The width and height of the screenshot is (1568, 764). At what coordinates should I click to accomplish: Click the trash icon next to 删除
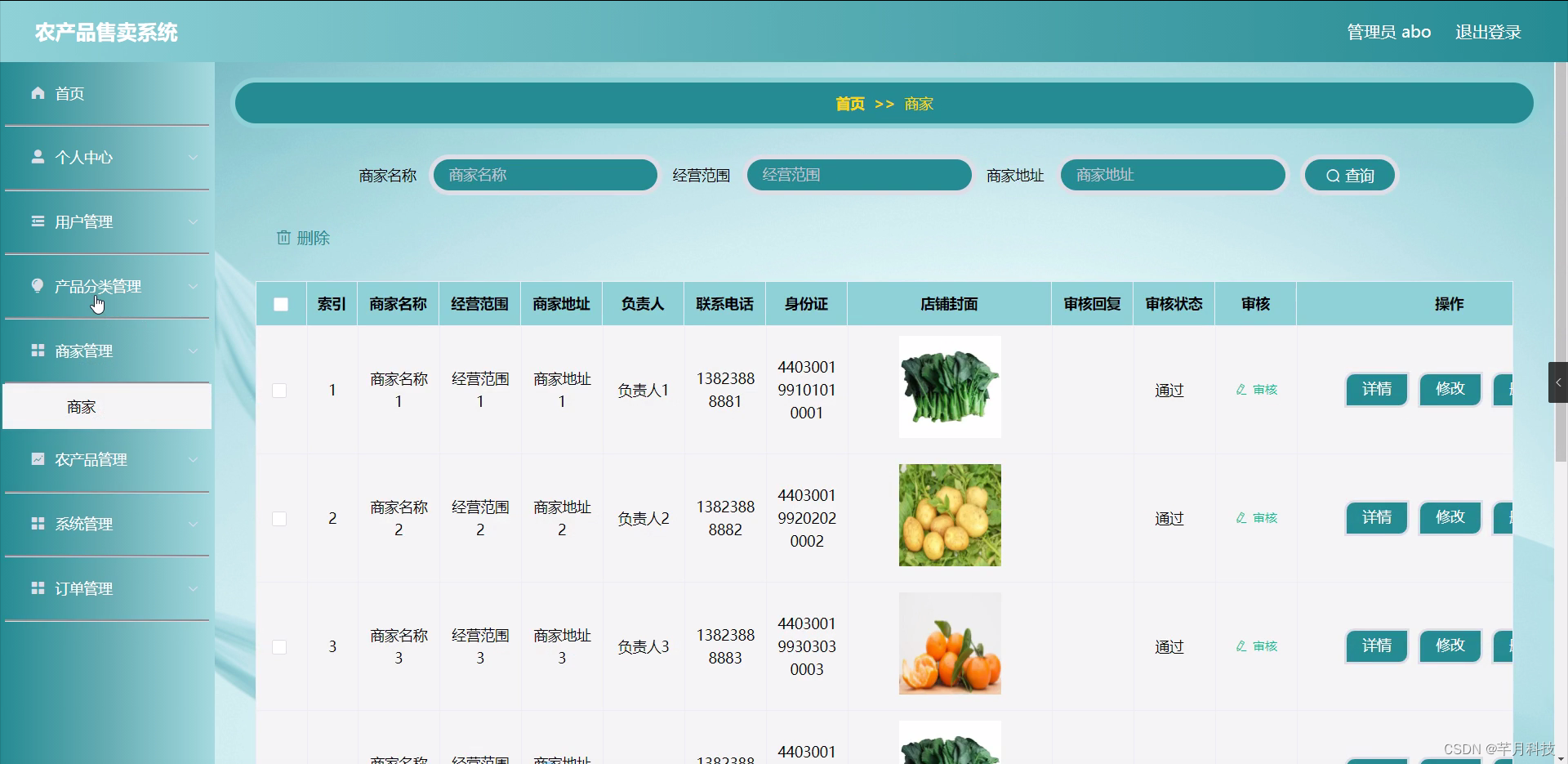tap(283, 237)
